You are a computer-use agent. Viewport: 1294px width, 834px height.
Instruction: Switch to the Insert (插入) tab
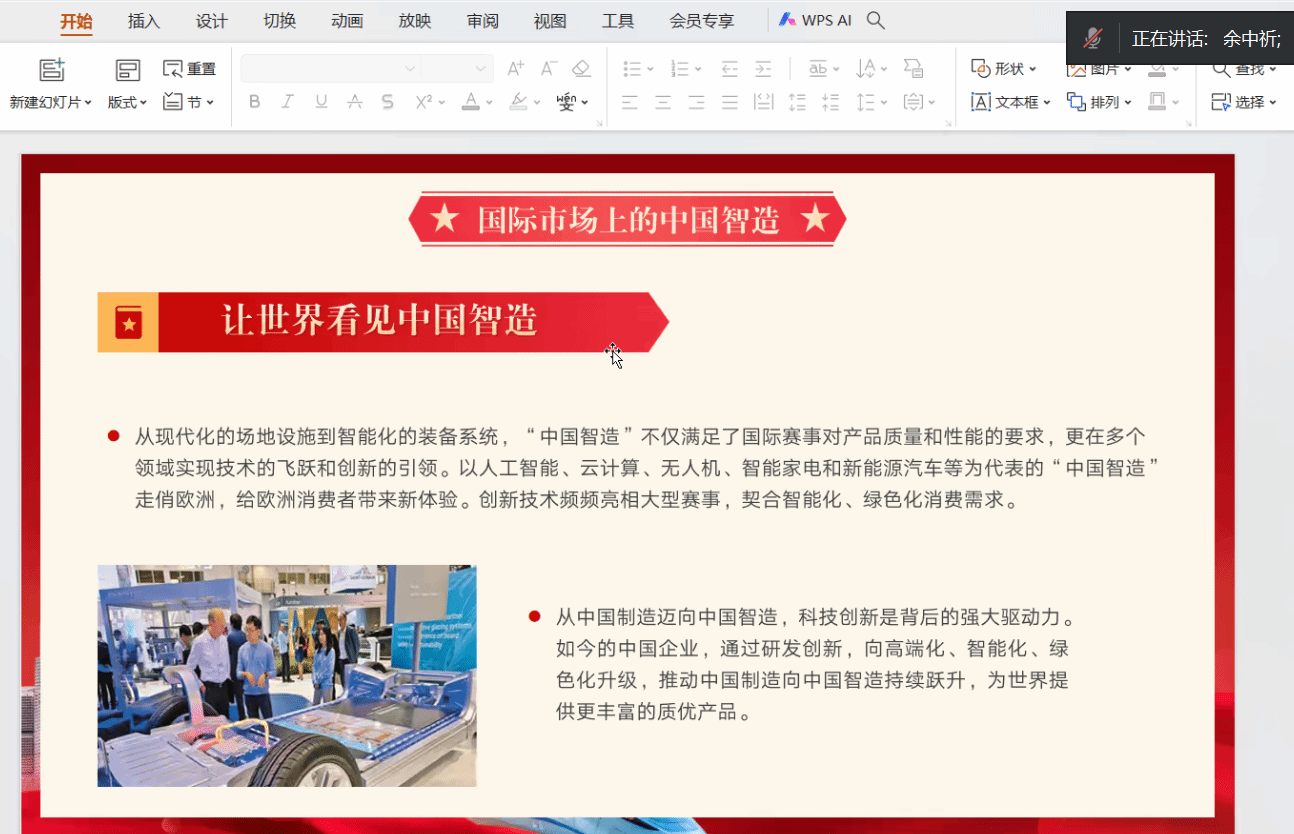(144, 21)
